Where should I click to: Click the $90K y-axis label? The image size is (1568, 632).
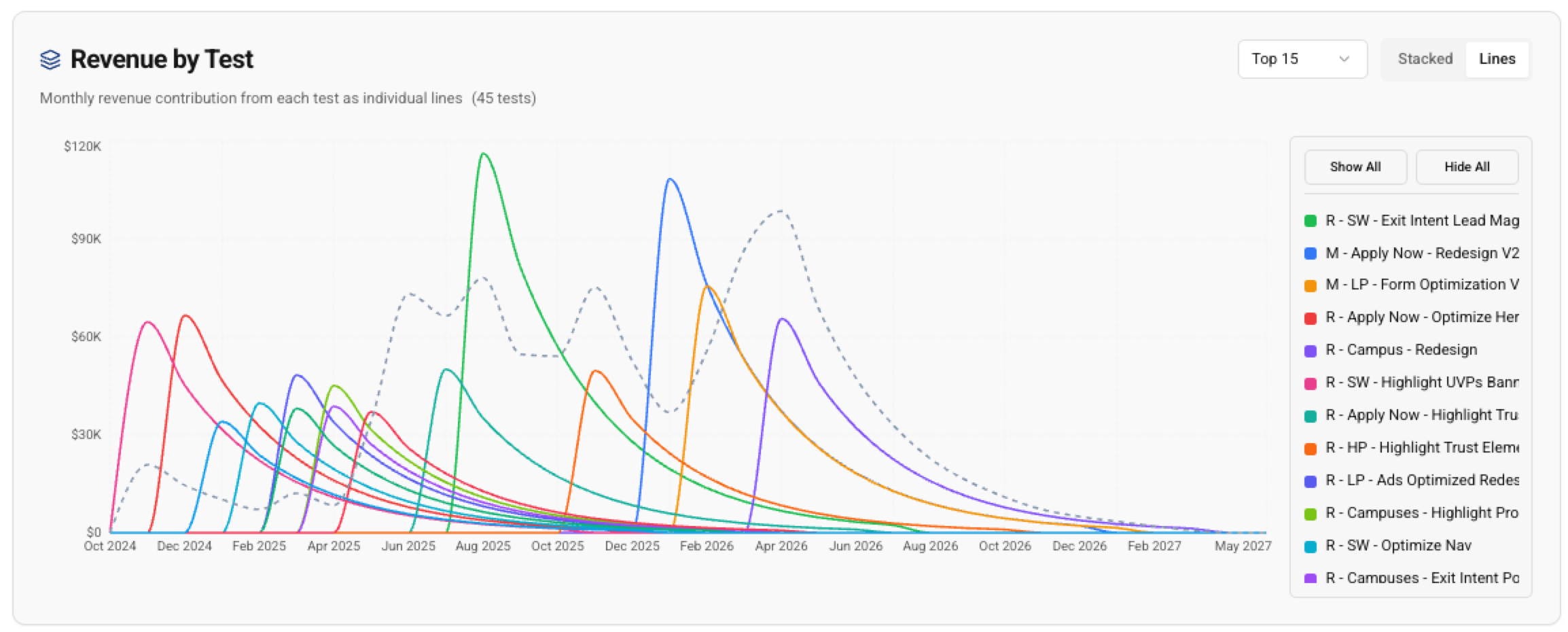(x=86, y=239)
